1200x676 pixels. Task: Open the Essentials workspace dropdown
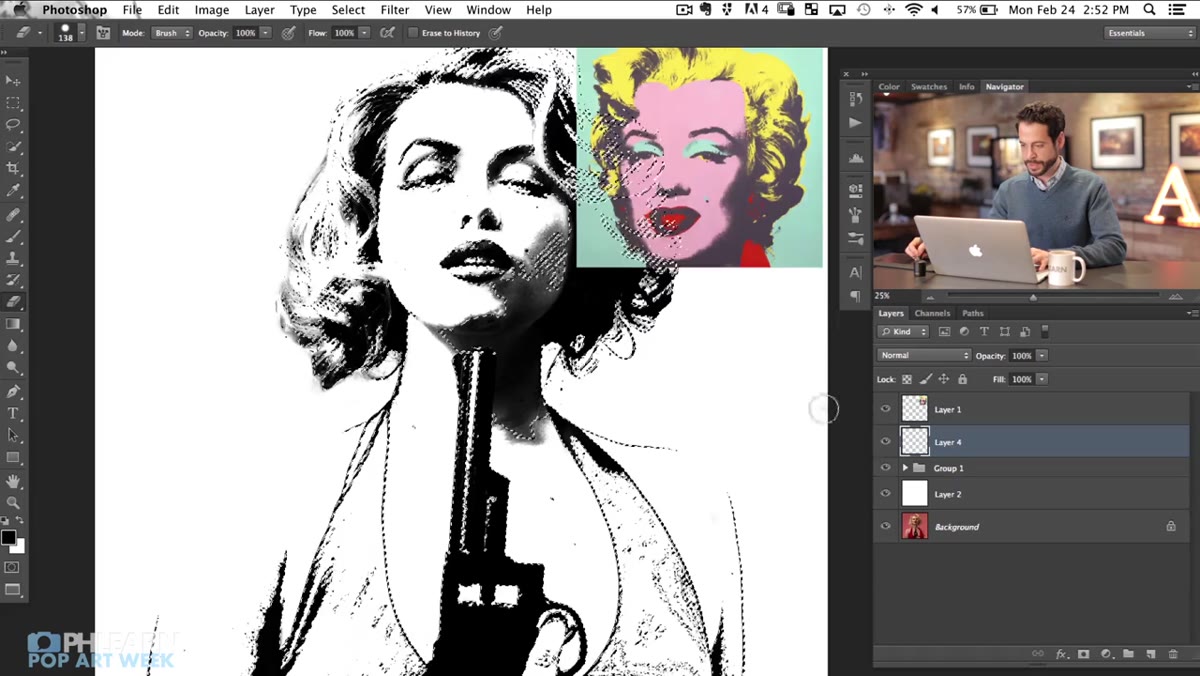1150,33
